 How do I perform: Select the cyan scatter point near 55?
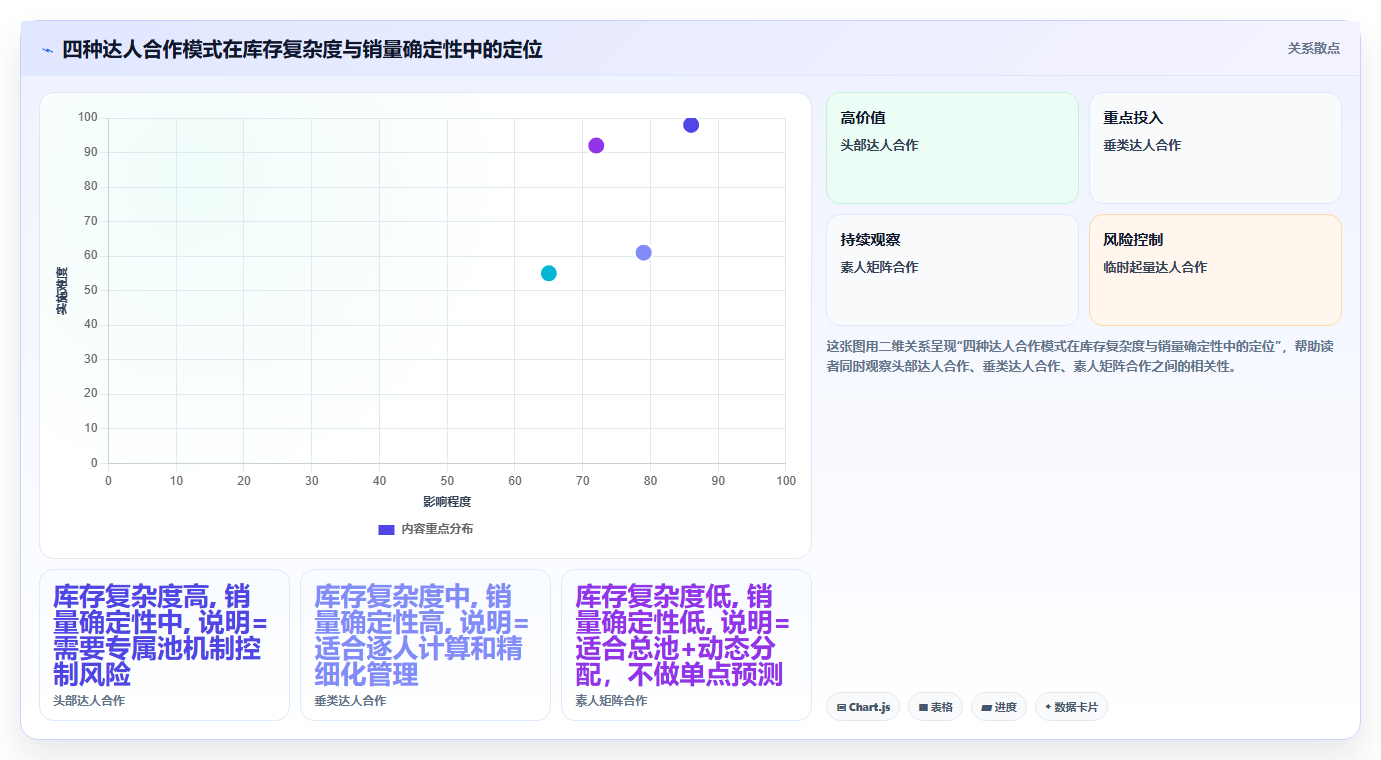[x=549, y=273]
